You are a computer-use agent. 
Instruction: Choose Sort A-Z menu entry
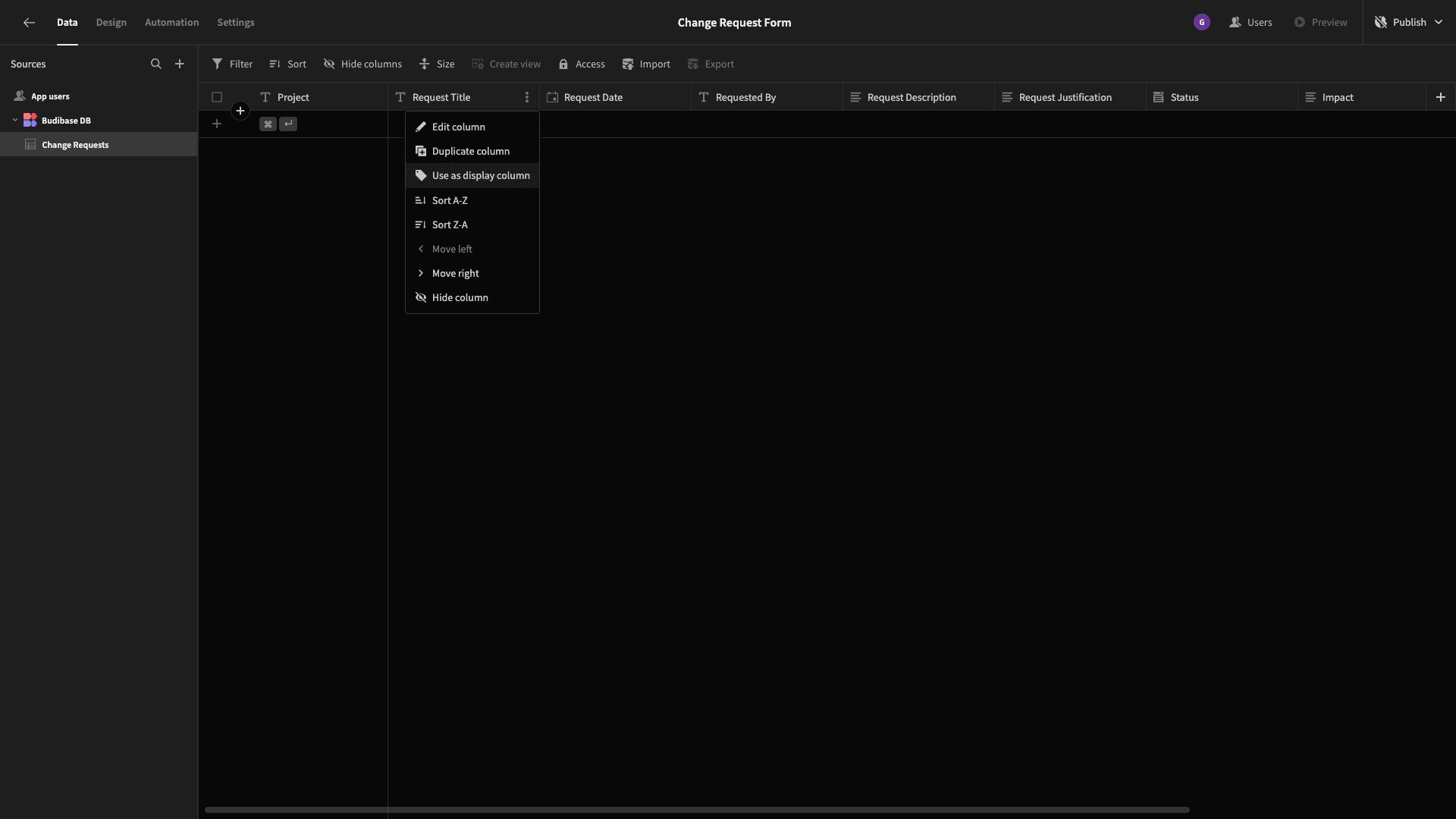point(472,201)
